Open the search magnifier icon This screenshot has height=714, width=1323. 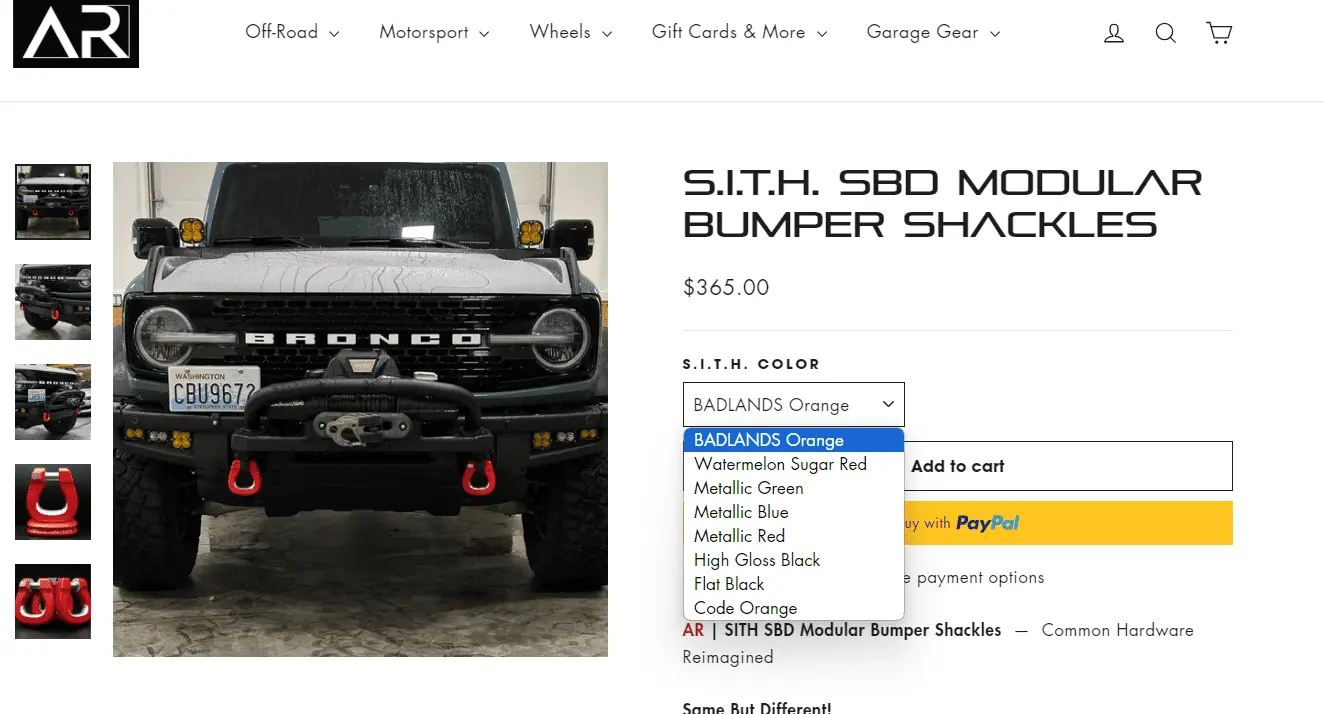tap(1165, 33)
